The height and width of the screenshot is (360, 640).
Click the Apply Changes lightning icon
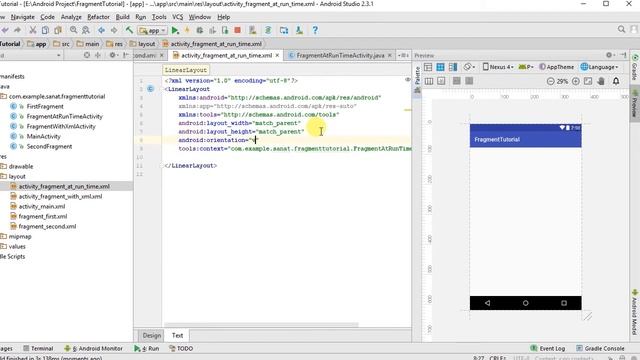click(187, 30)
